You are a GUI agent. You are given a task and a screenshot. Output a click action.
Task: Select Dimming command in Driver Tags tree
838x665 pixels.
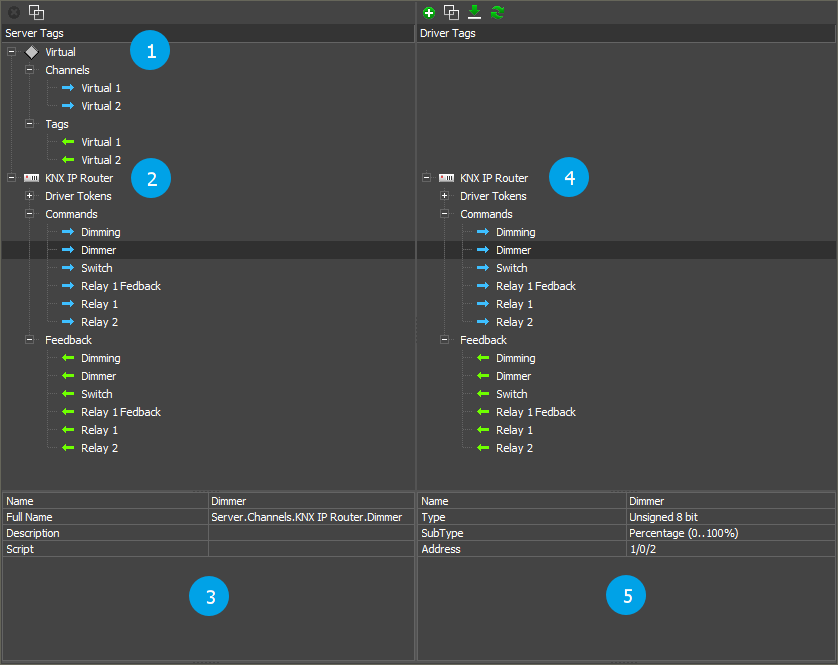(x=515, y=232)
